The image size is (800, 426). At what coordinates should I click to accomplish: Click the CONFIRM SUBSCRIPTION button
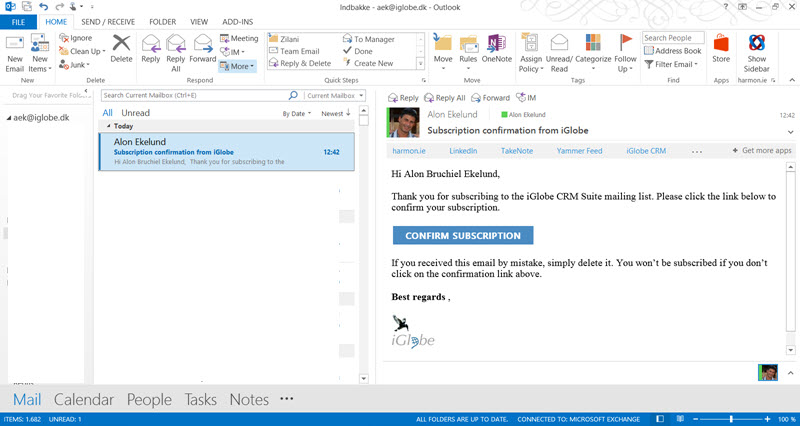click(x=463, y=236)
